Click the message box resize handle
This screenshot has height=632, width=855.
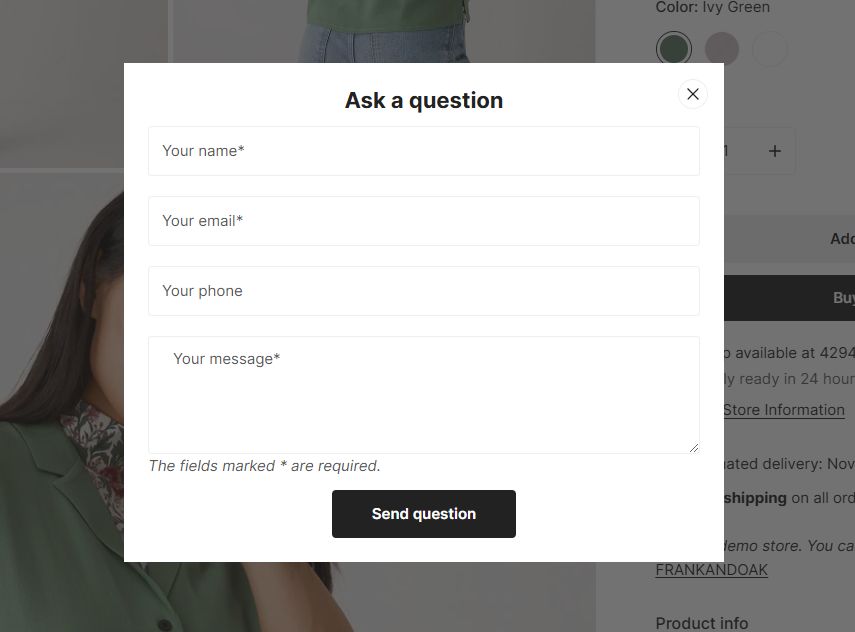click(x=694, y=448)
